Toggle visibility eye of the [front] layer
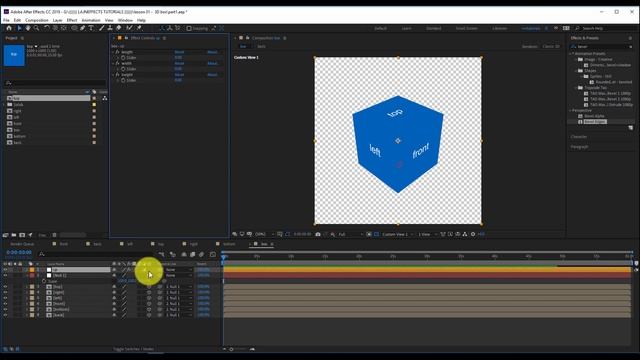 click(5, 304)
